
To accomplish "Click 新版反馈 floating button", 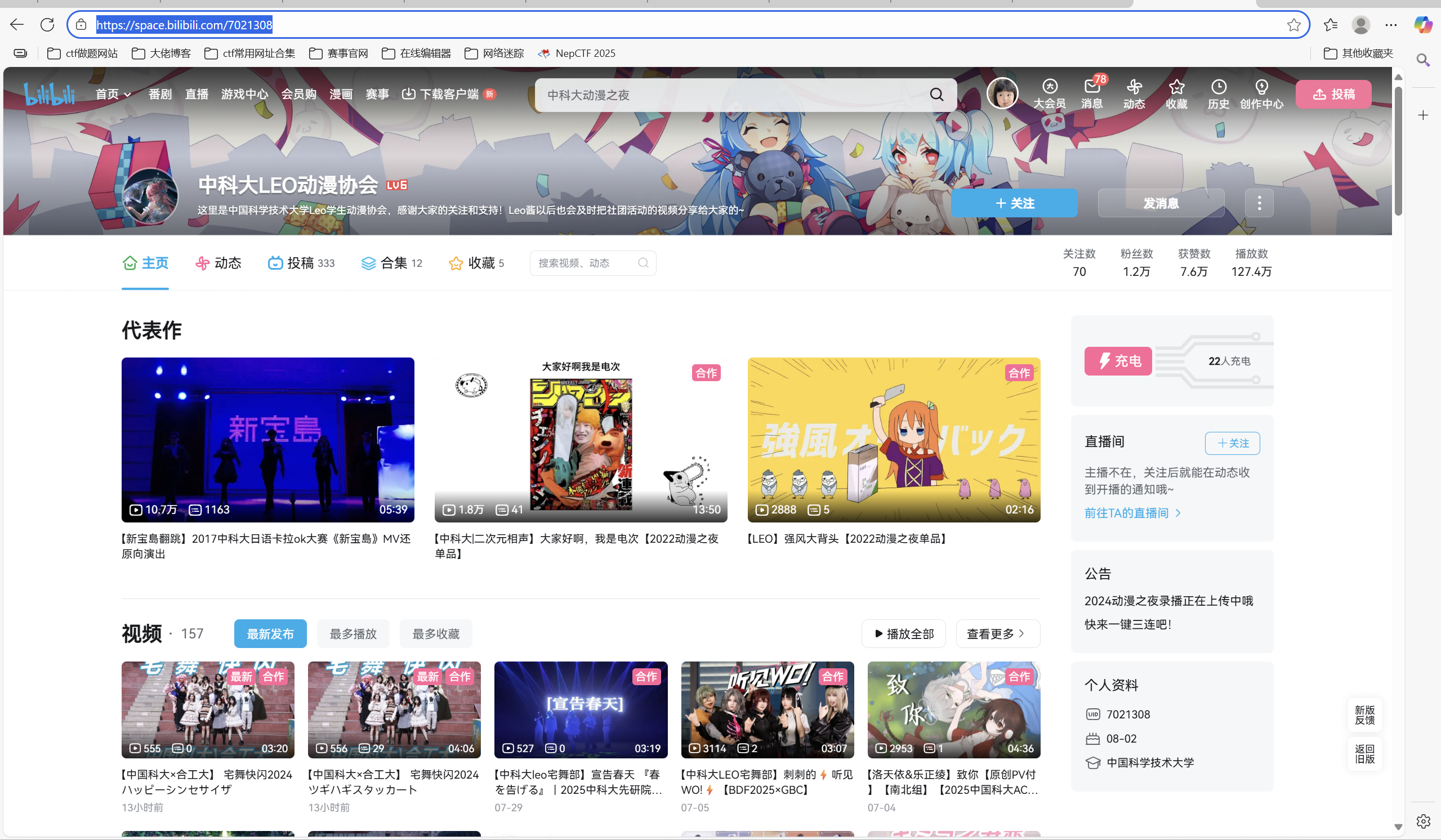I will point(1364,715).
